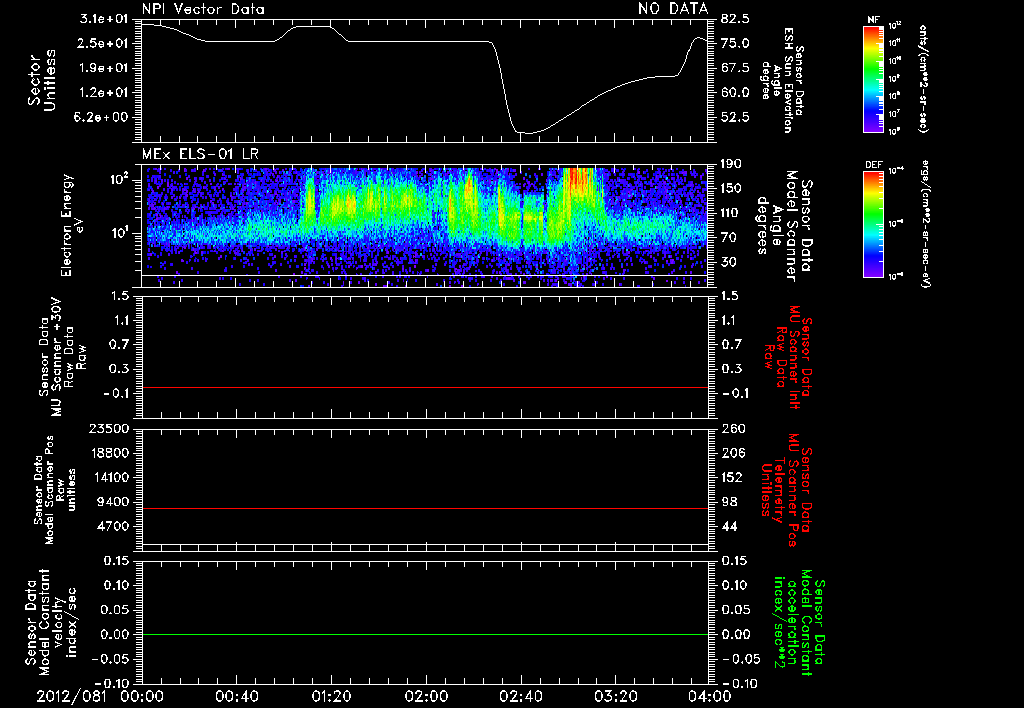
Task: Click the "1.2e+01" sector tick value
Action: (103, 93)
